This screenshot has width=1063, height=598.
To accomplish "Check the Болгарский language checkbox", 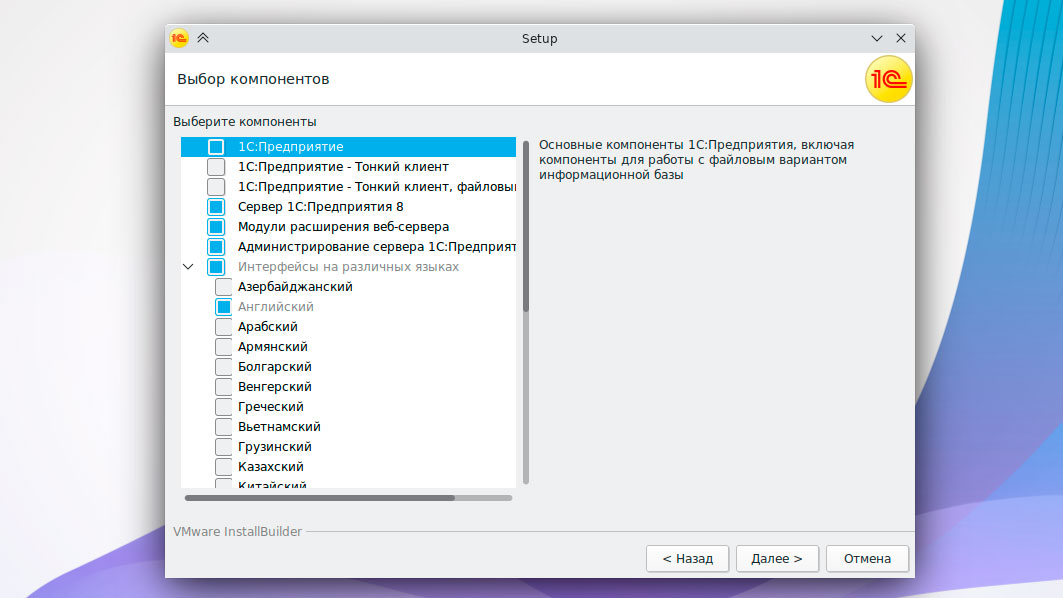I will (224, 367).
